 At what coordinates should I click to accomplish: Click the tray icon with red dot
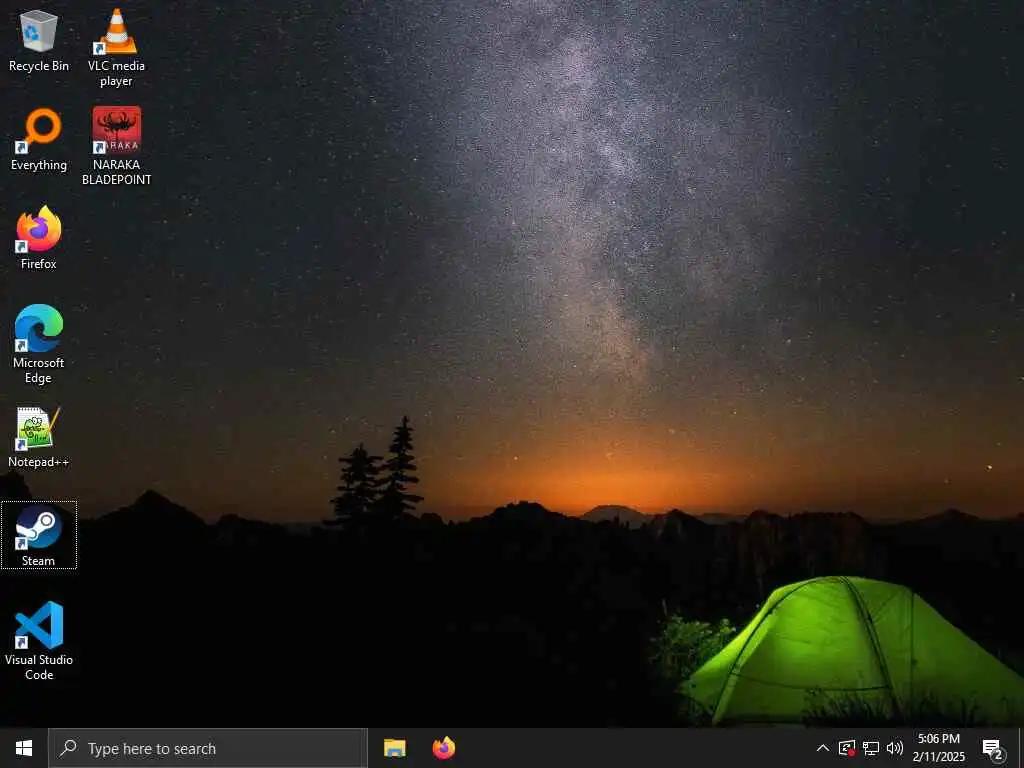click(x=847, y=748)
